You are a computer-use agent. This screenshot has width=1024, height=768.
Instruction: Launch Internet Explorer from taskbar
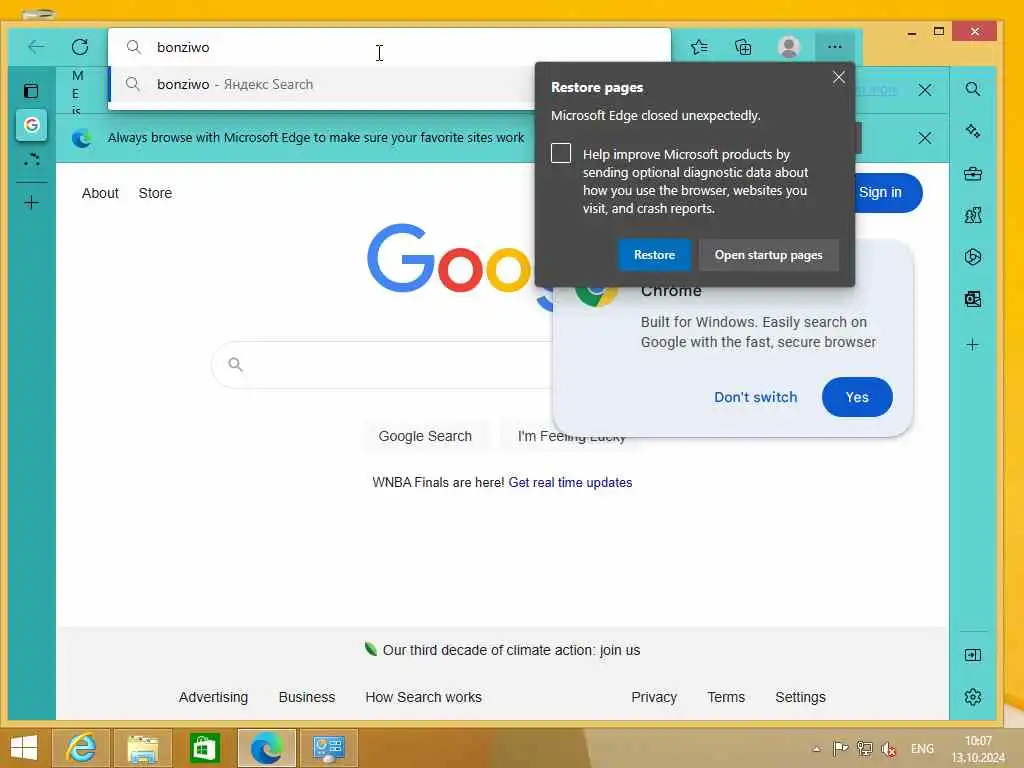click(x=80, y=748)
